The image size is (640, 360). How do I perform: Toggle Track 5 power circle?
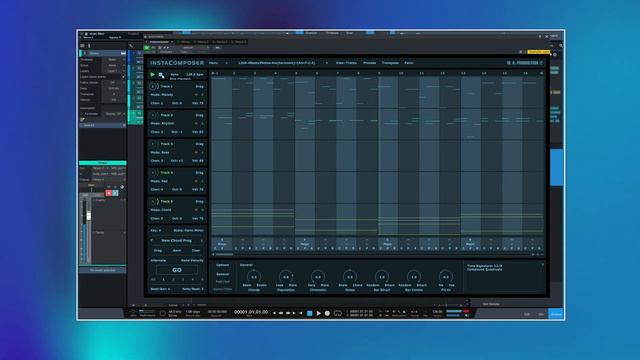click(153, 202)
